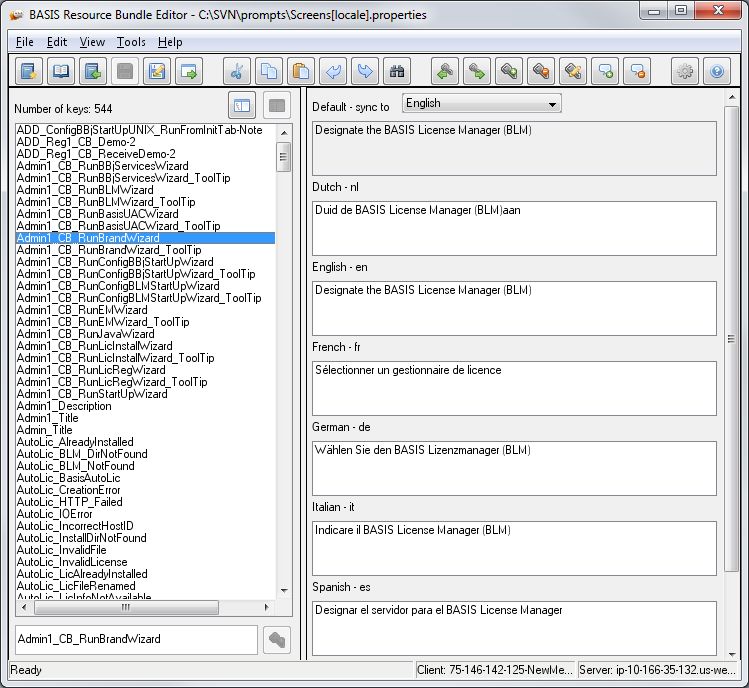This screenshot has width=749, height=688.
Task: Click the gray single-pane view icon
Action: point(277,105)
